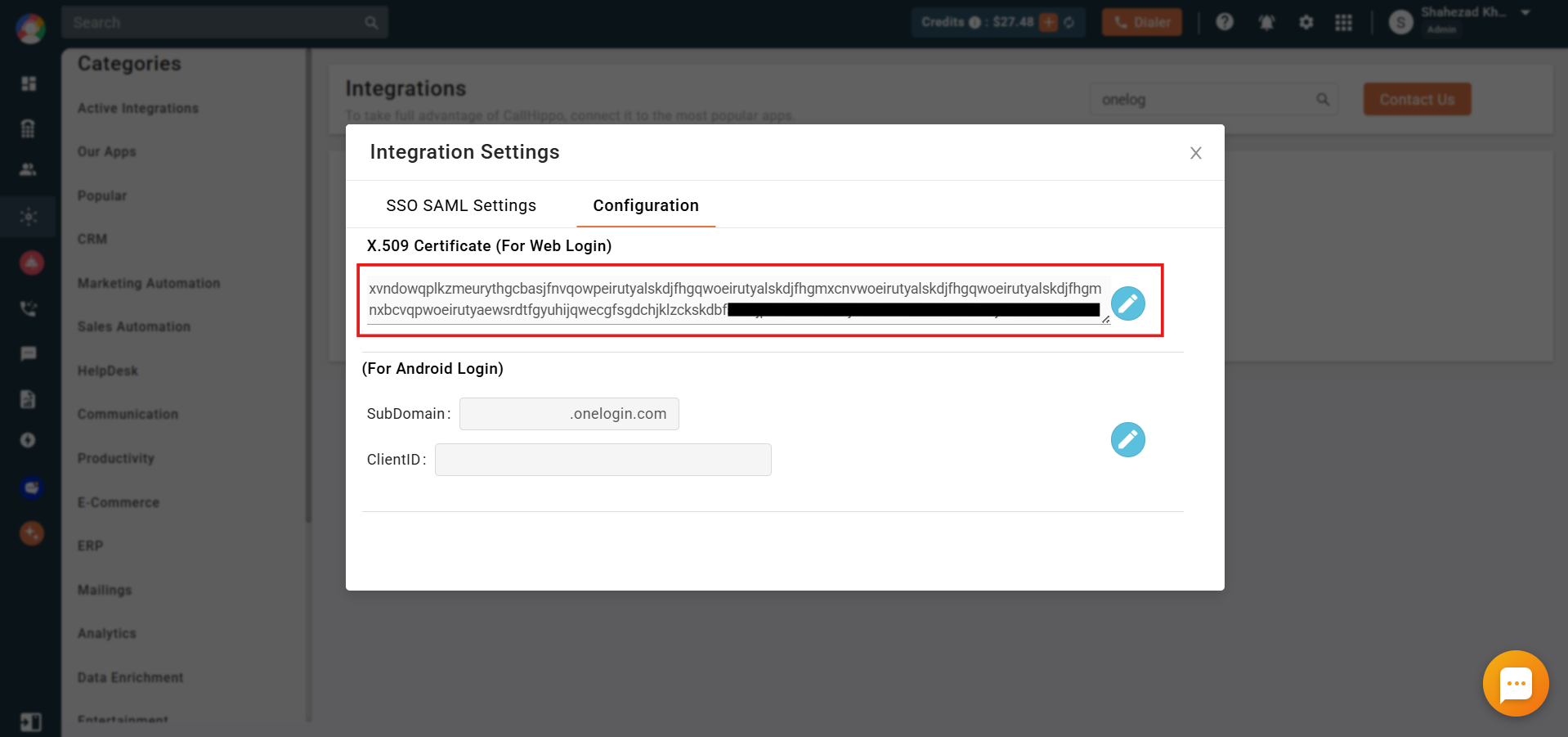This screenshot has width=1568, height=737.
Task: Select Popular category
Action: pos(102,195)
